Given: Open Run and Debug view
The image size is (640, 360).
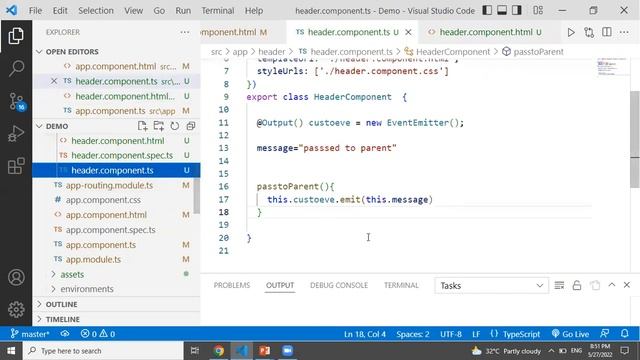Looking at the screenshot, I should 16,133.
